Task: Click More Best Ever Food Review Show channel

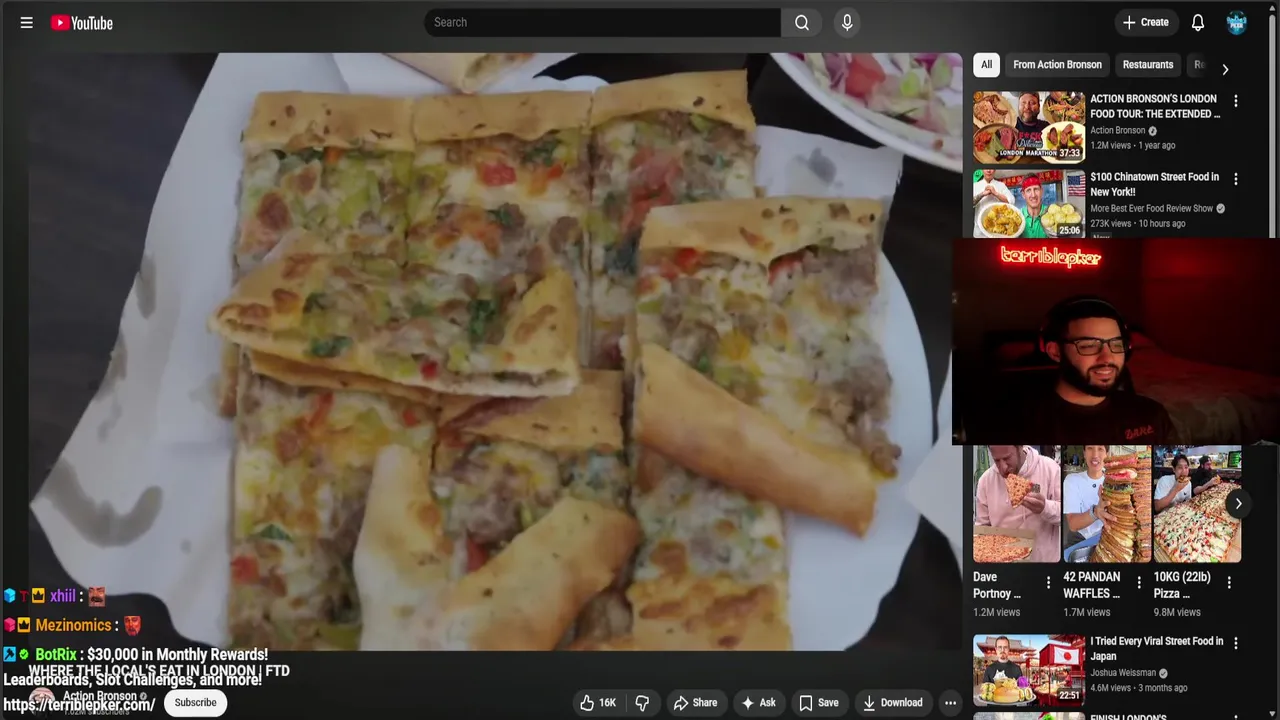Action: (1151, 208)
